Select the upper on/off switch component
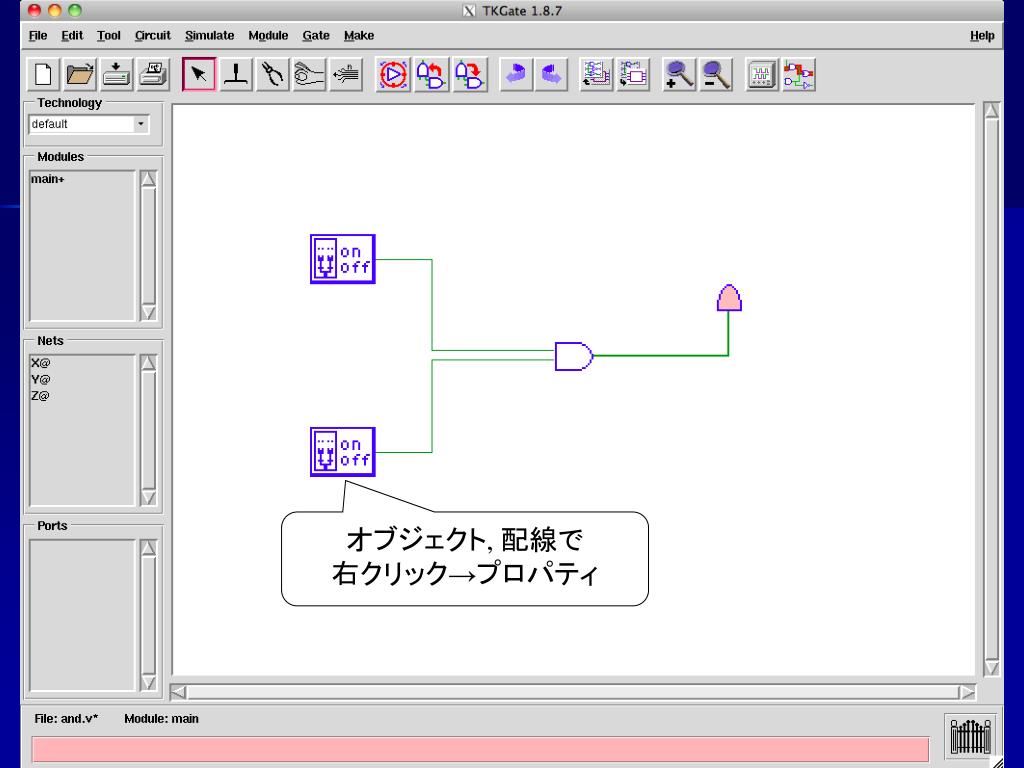 (x=343, y=259)
